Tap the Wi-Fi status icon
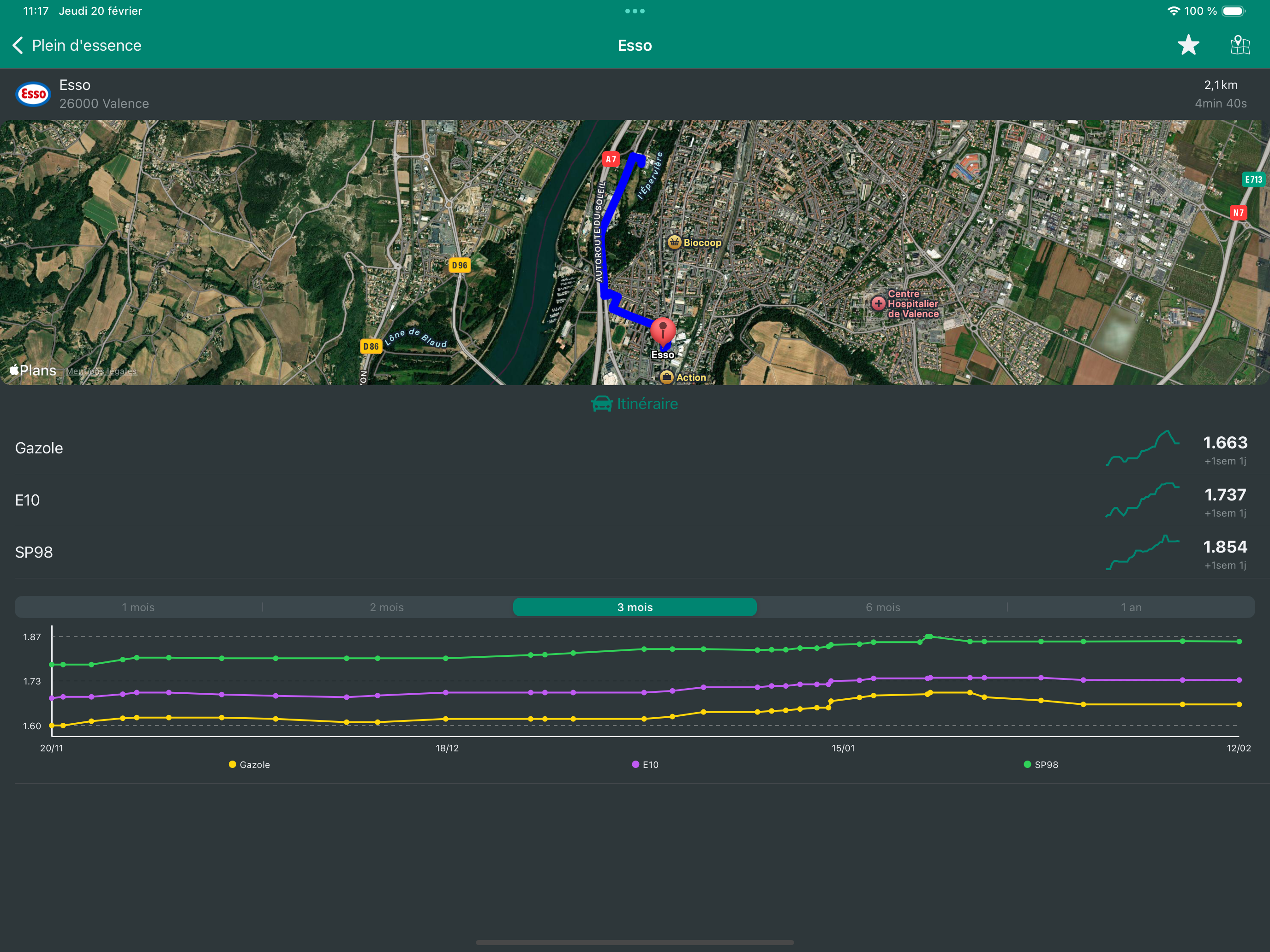 click(x=1174, y=11)
